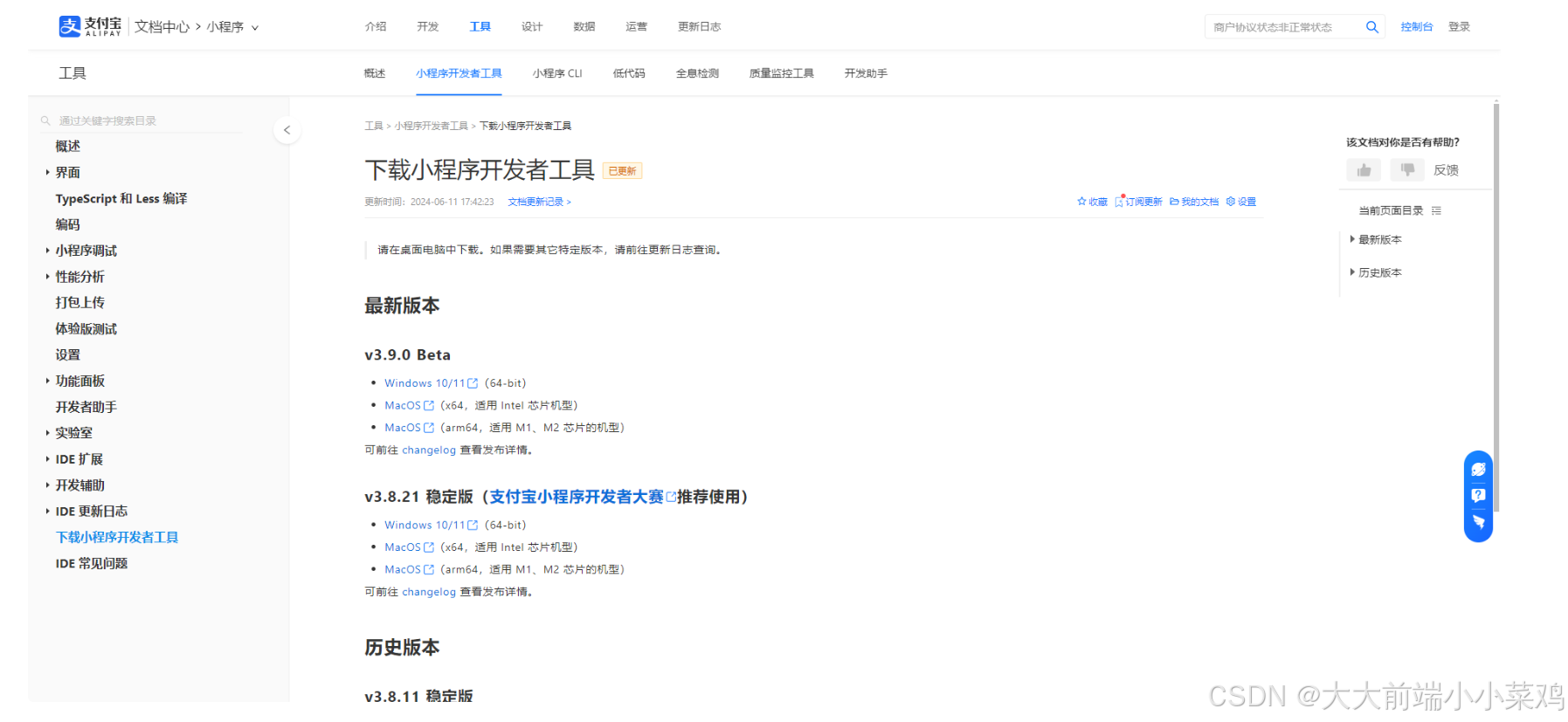The width and height of the screenshot is (1568, 722).
Task: Click 小程序开发者工具 breadcrumb link
Action: tap(432, 126)
